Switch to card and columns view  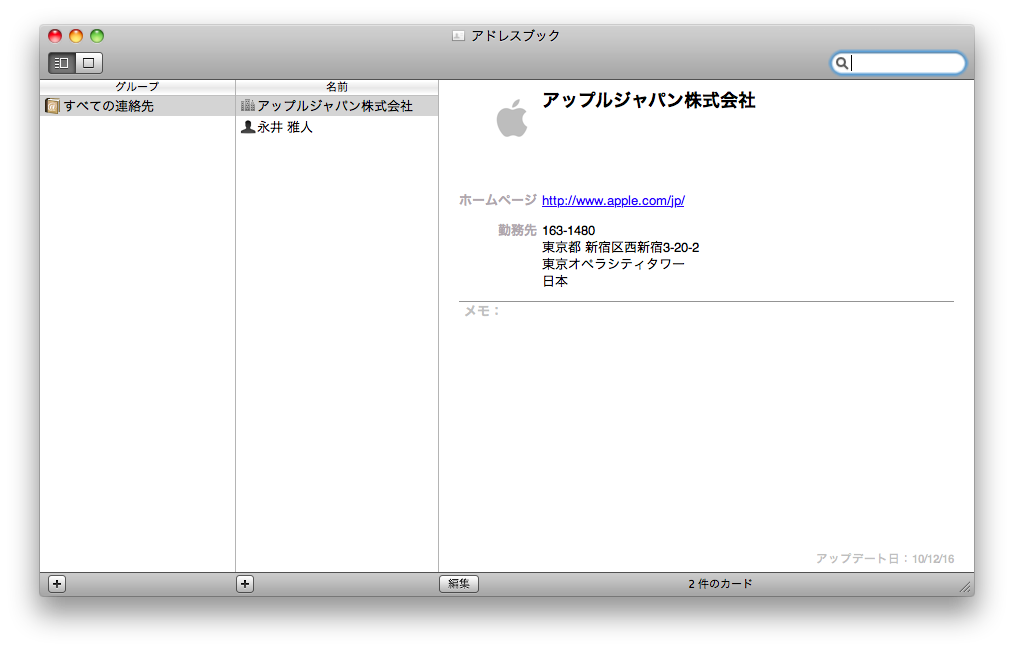tap(62, 63)
